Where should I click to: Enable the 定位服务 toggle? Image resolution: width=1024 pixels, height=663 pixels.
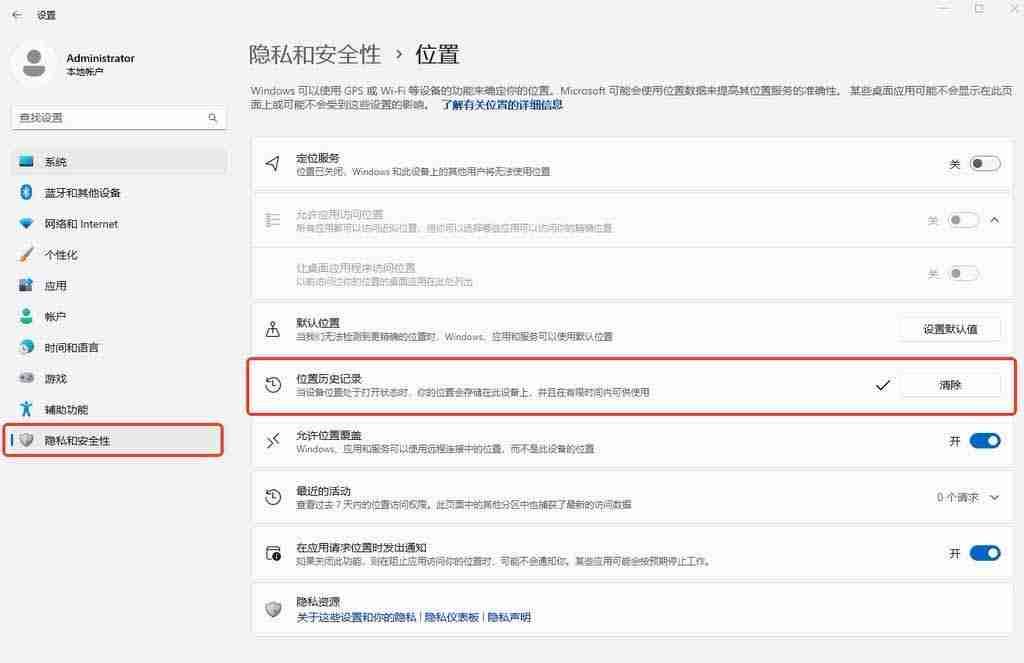pyautogui.click(x=983, y=163)
